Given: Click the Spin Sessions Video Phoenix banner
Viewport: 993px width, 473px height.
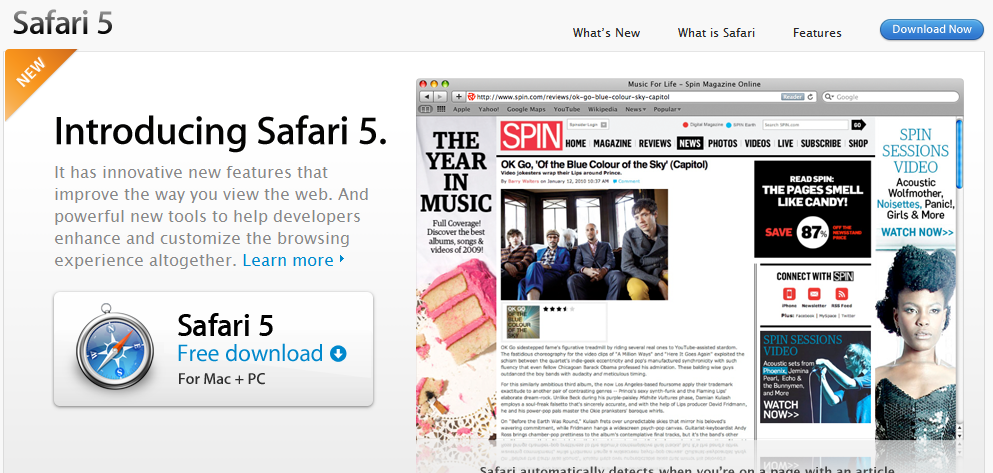Looking at the screenshot, I should click(815, 377).
